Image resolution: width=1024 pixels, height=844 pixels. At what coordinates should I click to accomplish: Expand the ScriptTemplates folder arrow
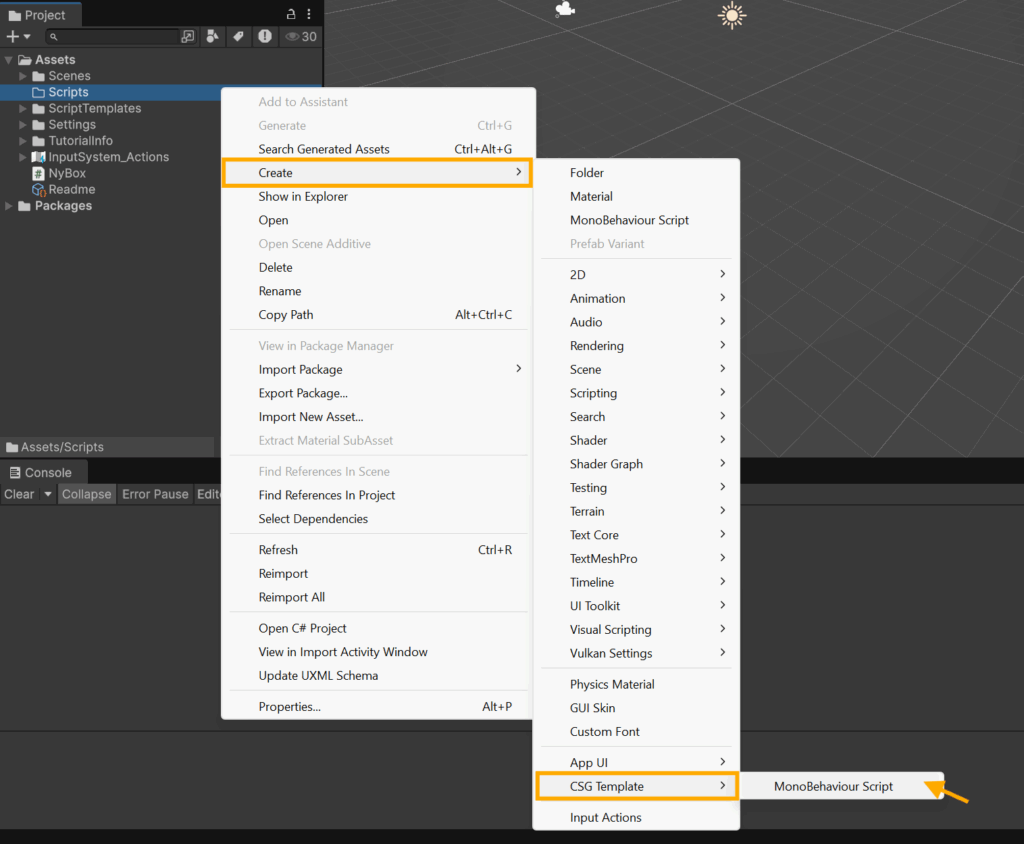[23, 108]
